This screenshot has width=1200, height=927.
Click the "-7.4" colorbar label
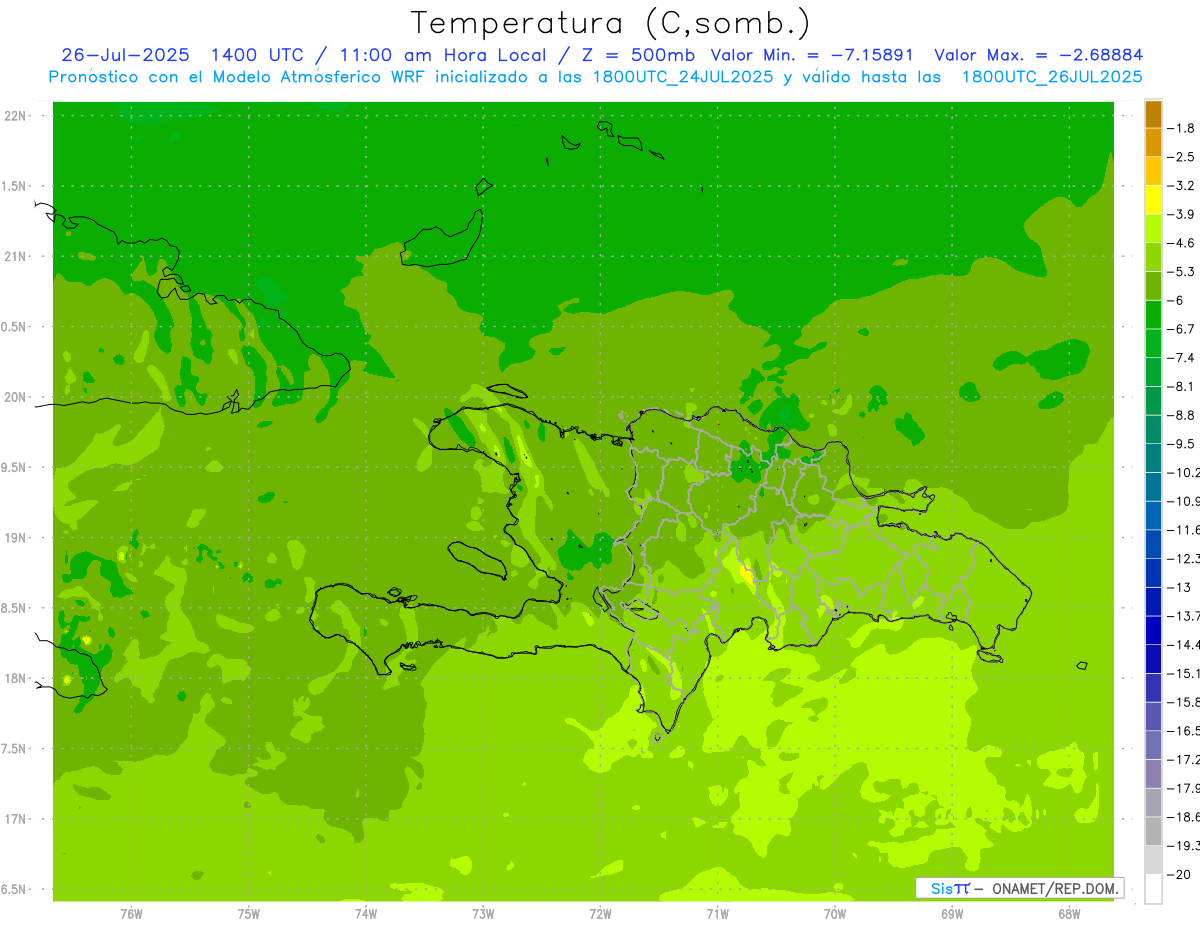pos(1181,357)
